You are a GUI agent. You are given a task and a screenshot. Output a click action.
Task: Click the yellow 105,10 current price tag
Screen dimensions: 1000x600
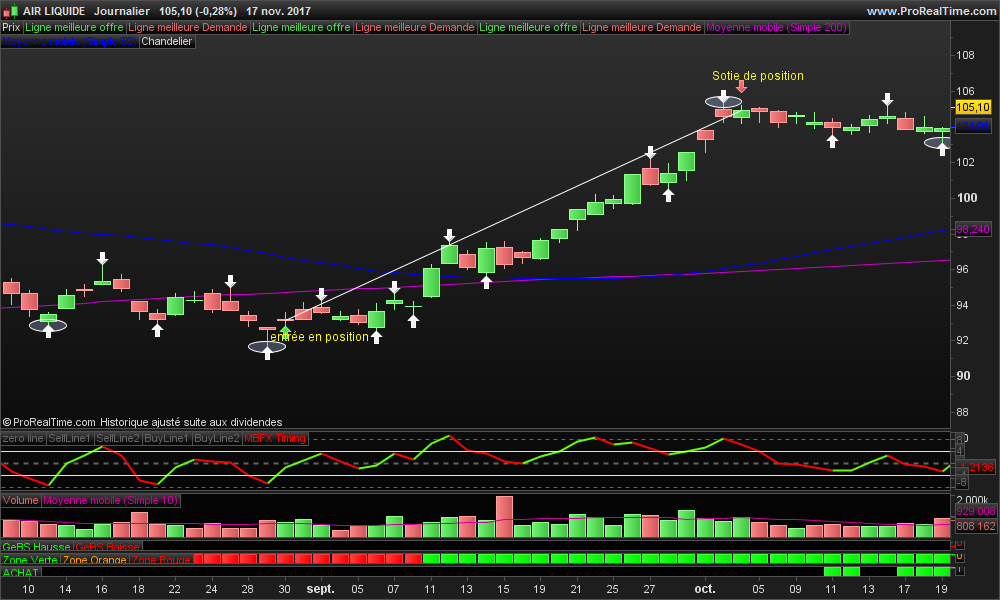973,107
